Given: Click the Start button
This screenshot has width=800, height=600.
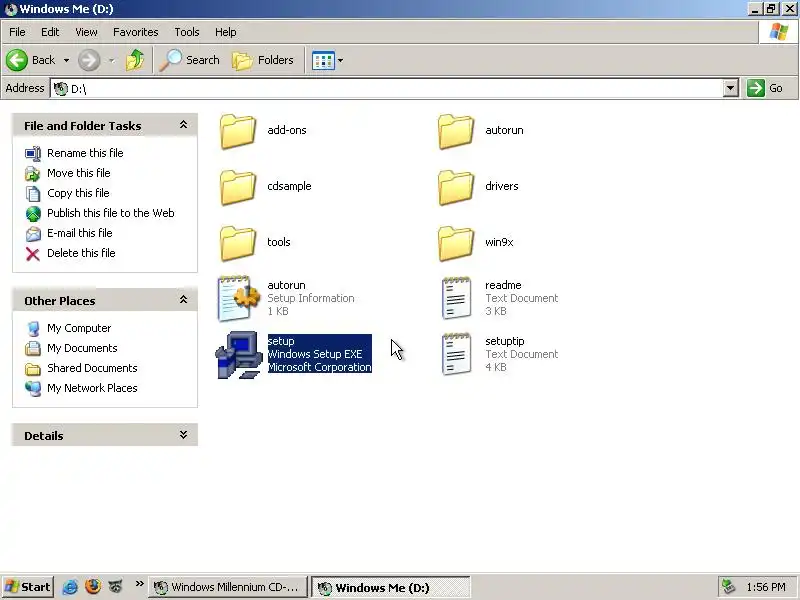Looking at the screenshot, I should (x=28, y=587).
